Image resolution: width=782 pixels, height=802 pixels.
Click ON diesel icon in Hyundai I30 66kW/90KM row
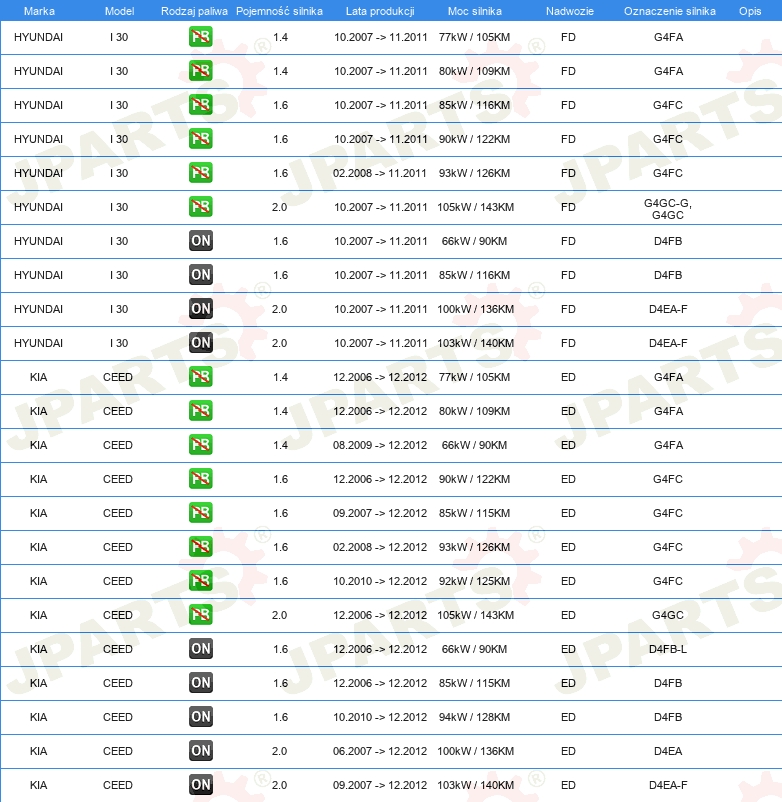click(x=200, y=240)
